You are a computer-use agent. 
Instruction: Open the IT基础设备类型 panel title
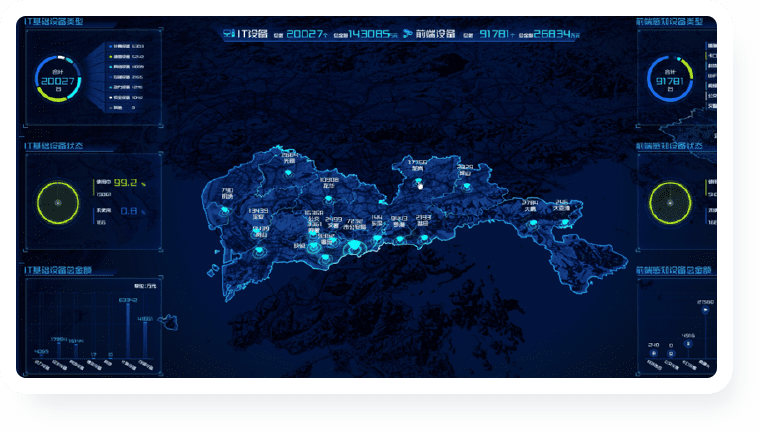coord(54,22)
